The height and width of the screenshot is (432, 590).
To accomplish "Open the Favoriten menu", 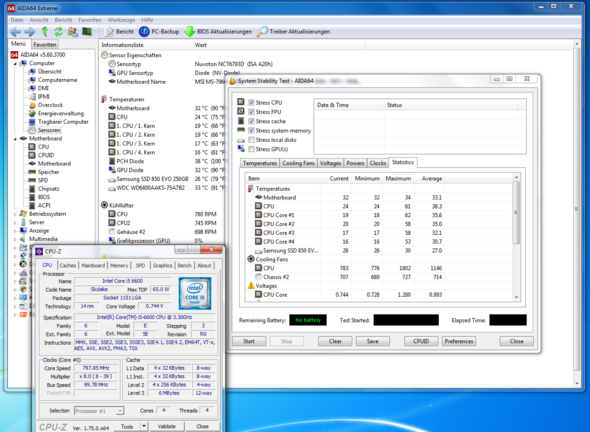I will (x=90, y=20).
